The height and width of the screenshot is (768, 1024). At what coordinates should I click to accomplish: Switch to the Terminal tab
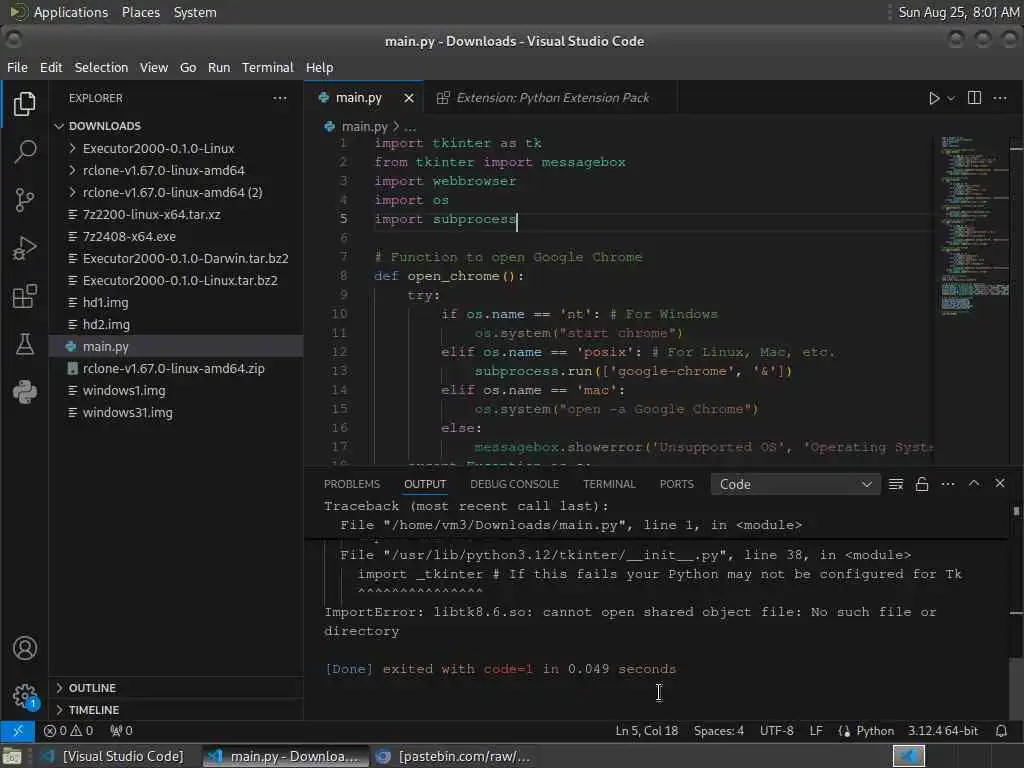click(609, 484)
